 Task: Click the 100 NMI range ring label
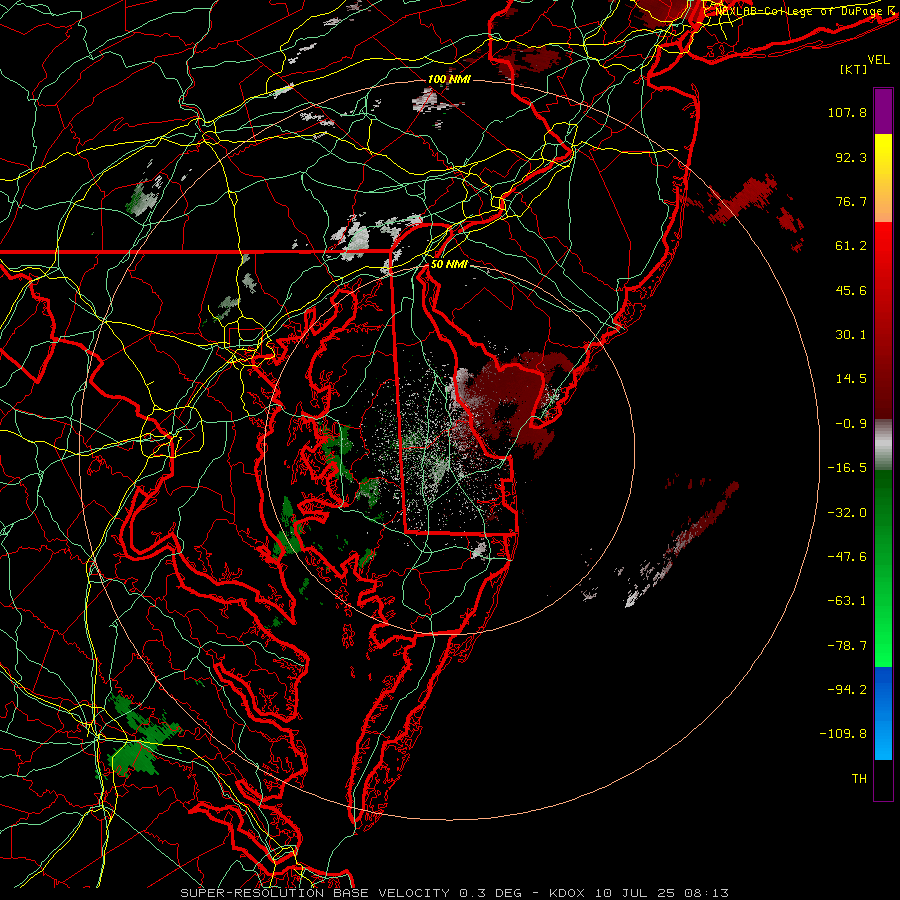pos(449,79)
